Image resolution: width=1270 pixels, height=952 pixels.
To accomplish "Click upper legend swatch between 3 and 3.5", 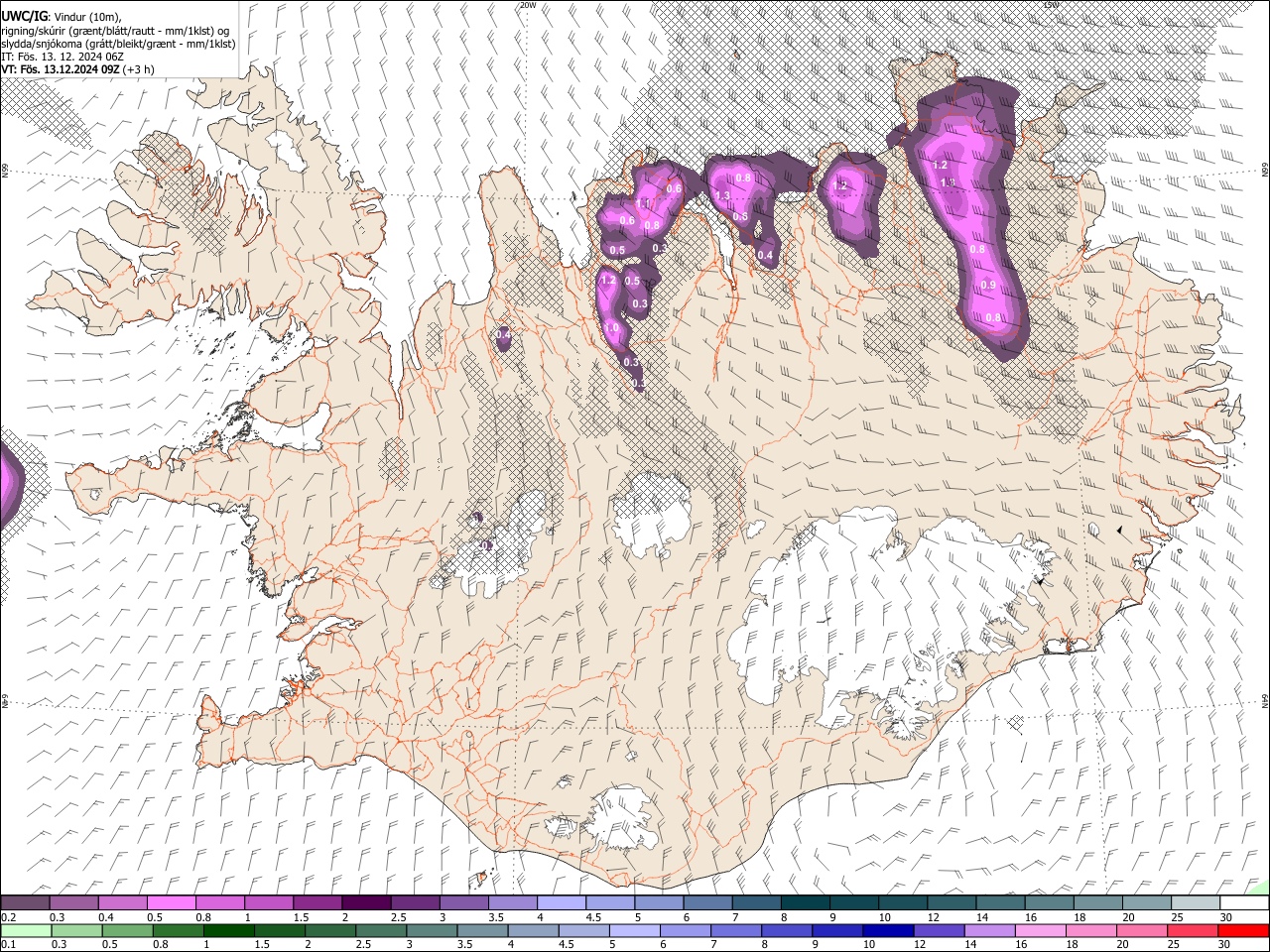I will (463, 902).
